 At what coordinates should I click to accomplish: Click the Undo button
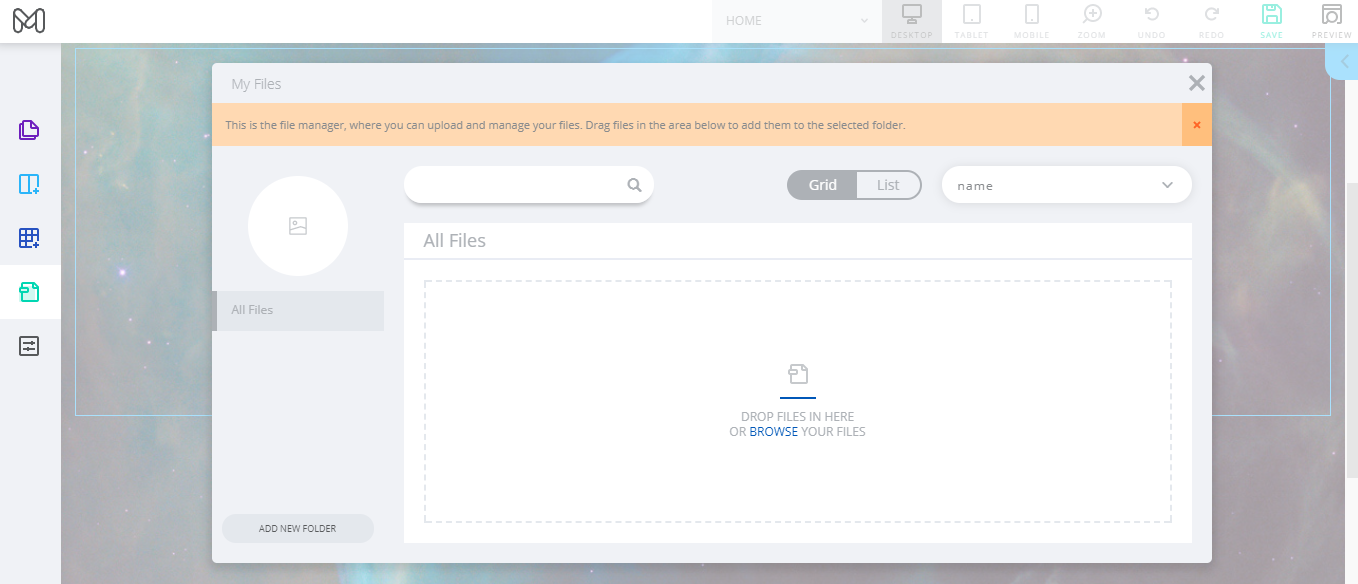click(1151, 21)
